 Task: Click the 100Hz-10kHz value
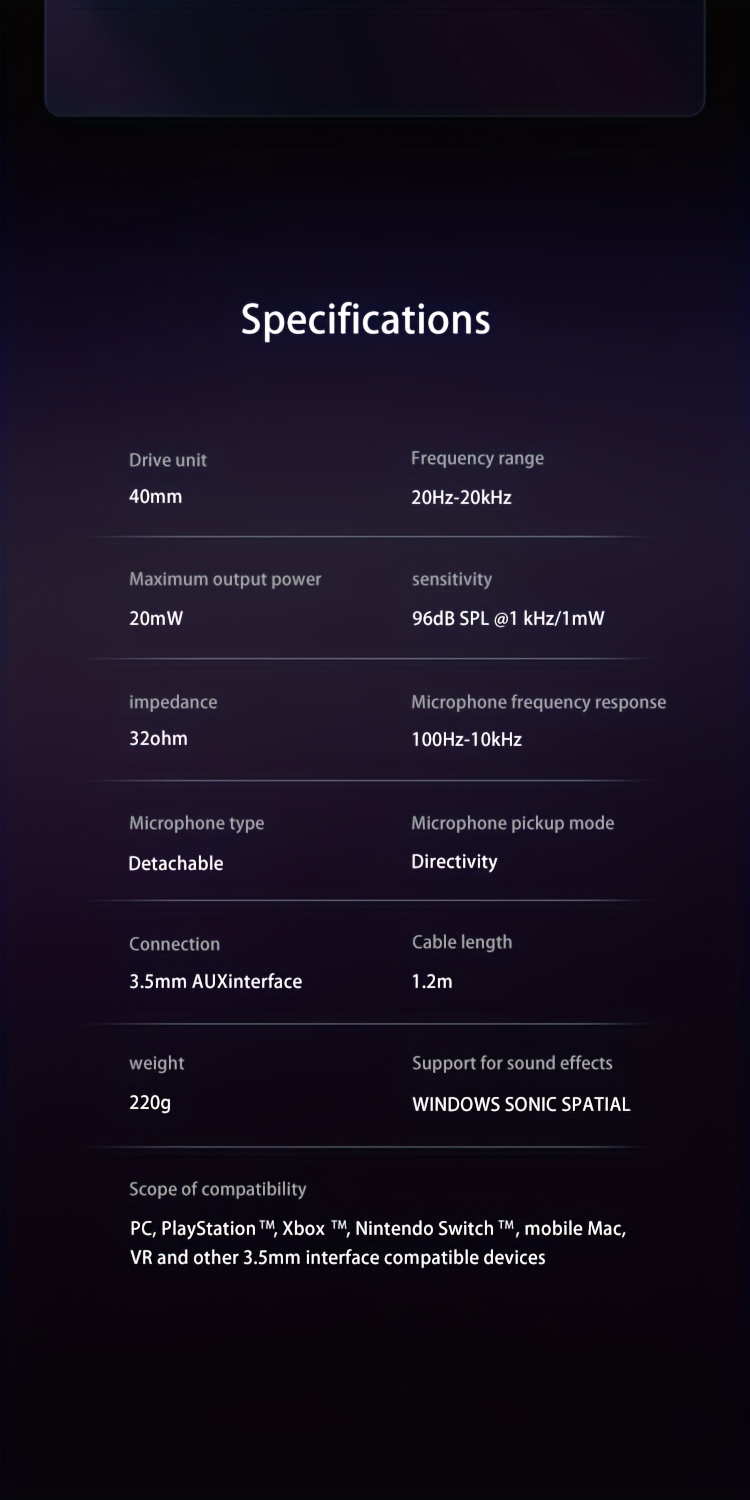click(x=466, y=740)
